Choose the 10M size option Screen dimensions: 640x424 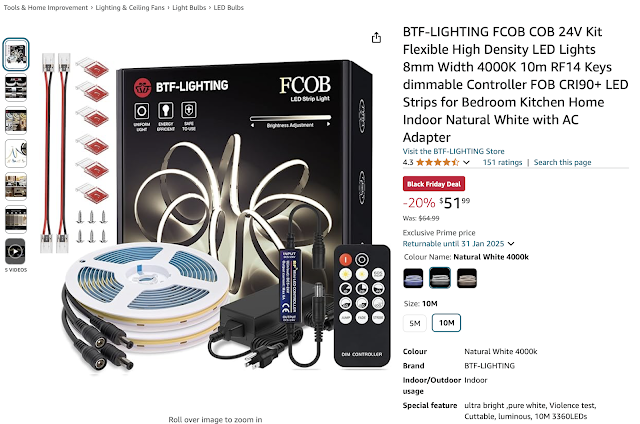coord(446,323)
